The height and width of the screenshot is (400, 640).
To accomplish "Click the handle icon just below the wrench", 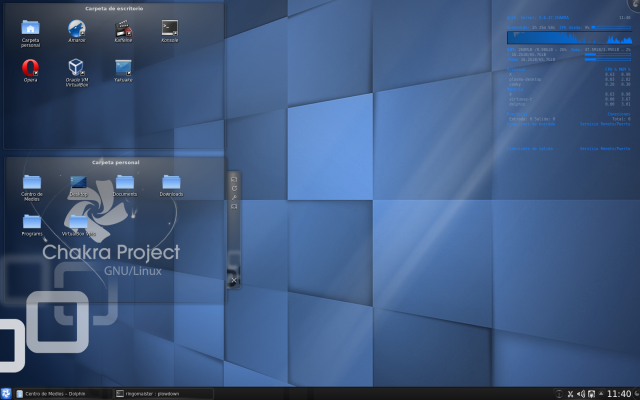I will point(234,206).
